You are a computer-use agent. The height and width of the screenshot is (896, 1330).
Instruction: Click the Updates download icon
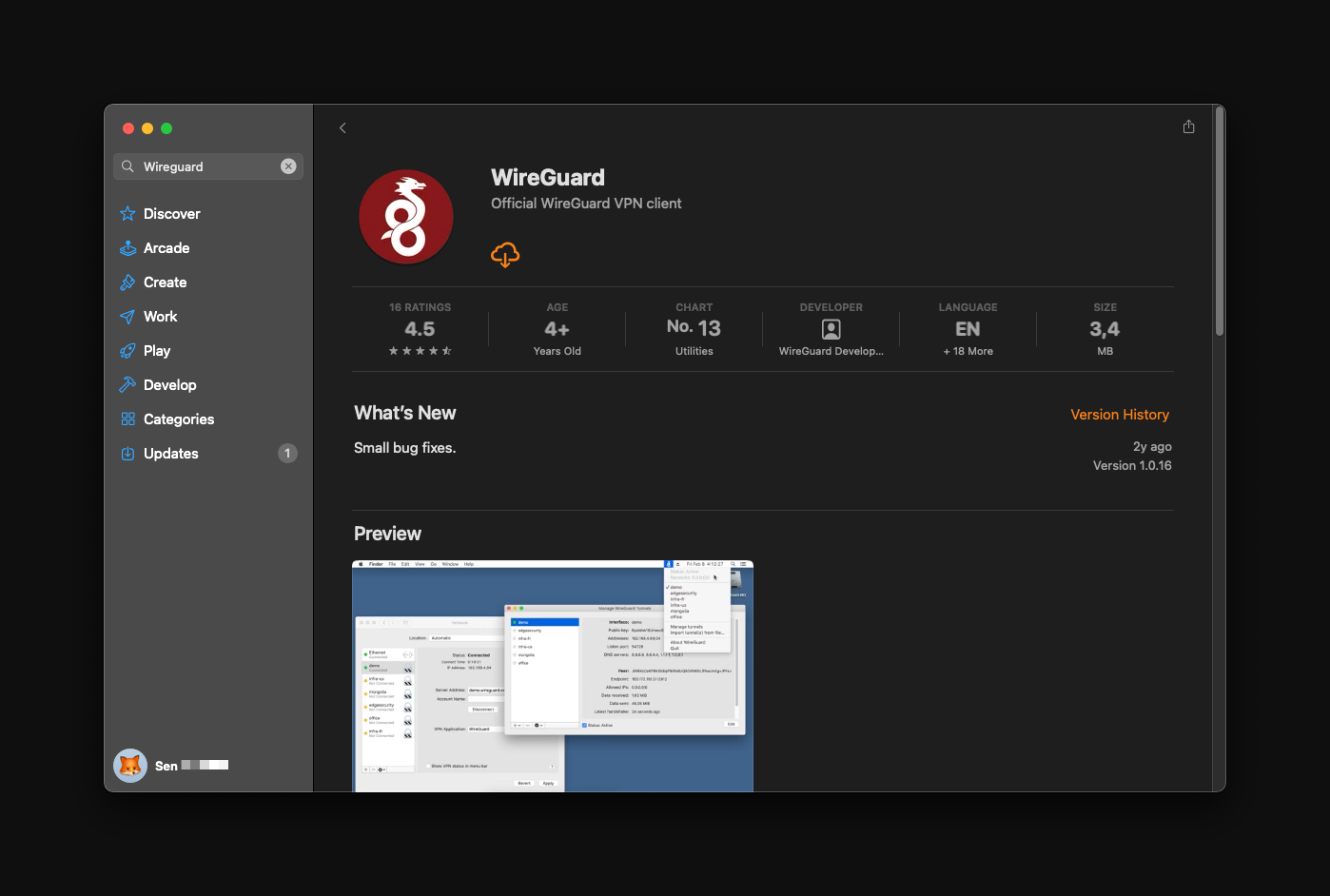[127, 454]
